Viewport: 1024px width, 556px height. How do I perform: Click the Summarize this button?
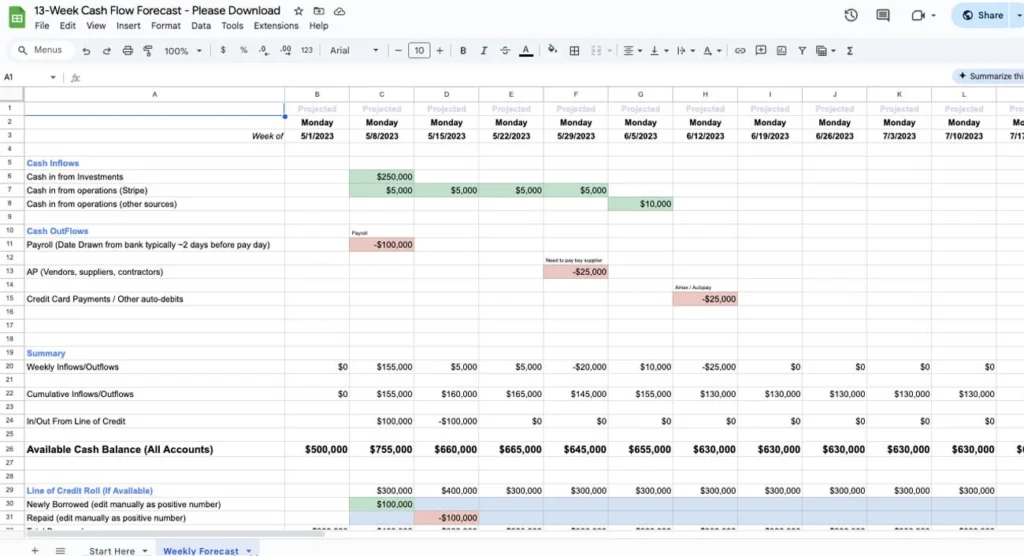pyautogui.click(x=990, y=76)
